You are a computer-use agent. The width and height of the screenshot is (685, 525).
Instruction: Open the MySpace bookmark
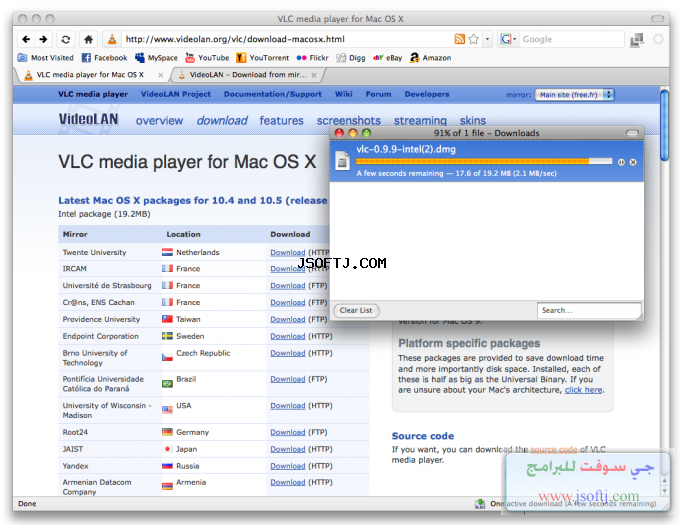156,58
